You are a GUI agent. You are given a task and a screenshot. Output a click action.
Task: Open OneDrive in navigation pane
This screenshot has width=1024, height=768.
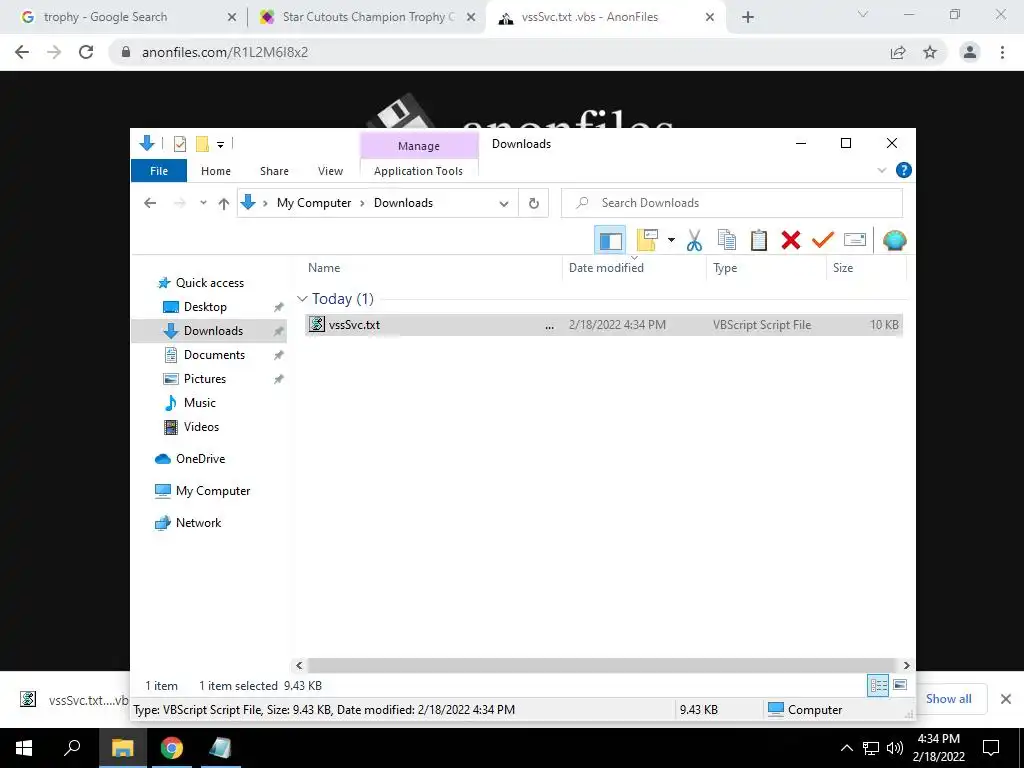click(x=200, y=459)
